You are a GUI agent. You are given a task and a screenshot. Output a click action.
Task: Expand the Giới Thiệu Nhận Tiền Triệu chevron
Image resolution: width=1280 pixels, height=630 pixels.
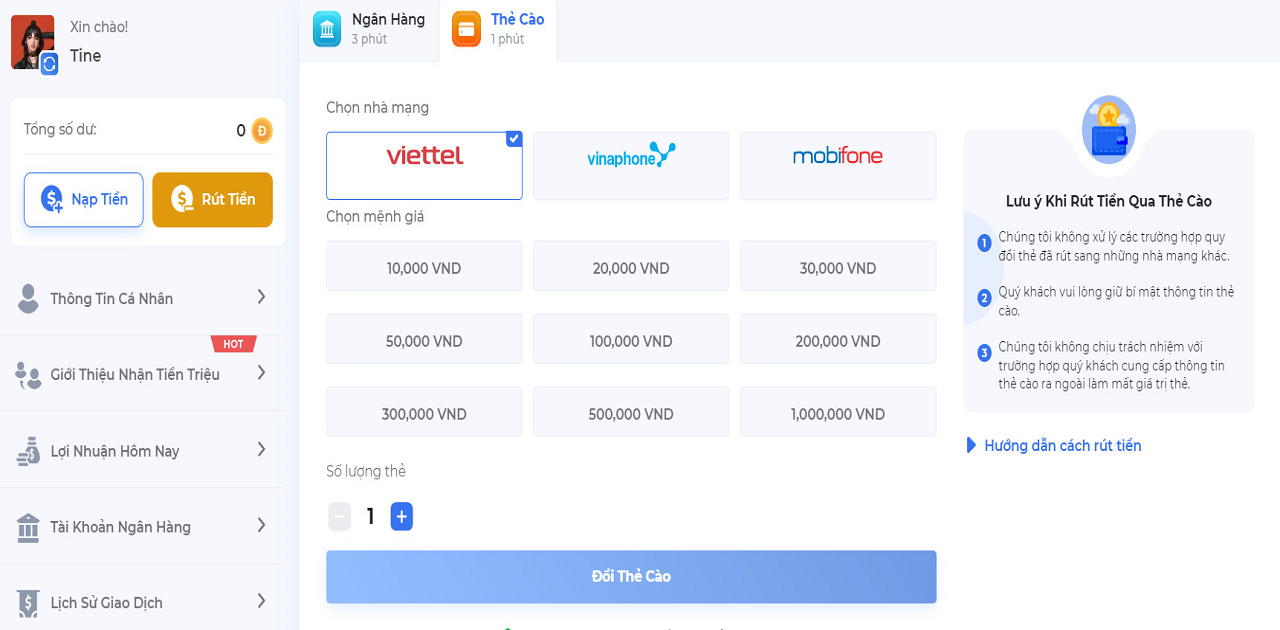click(261, 373)
